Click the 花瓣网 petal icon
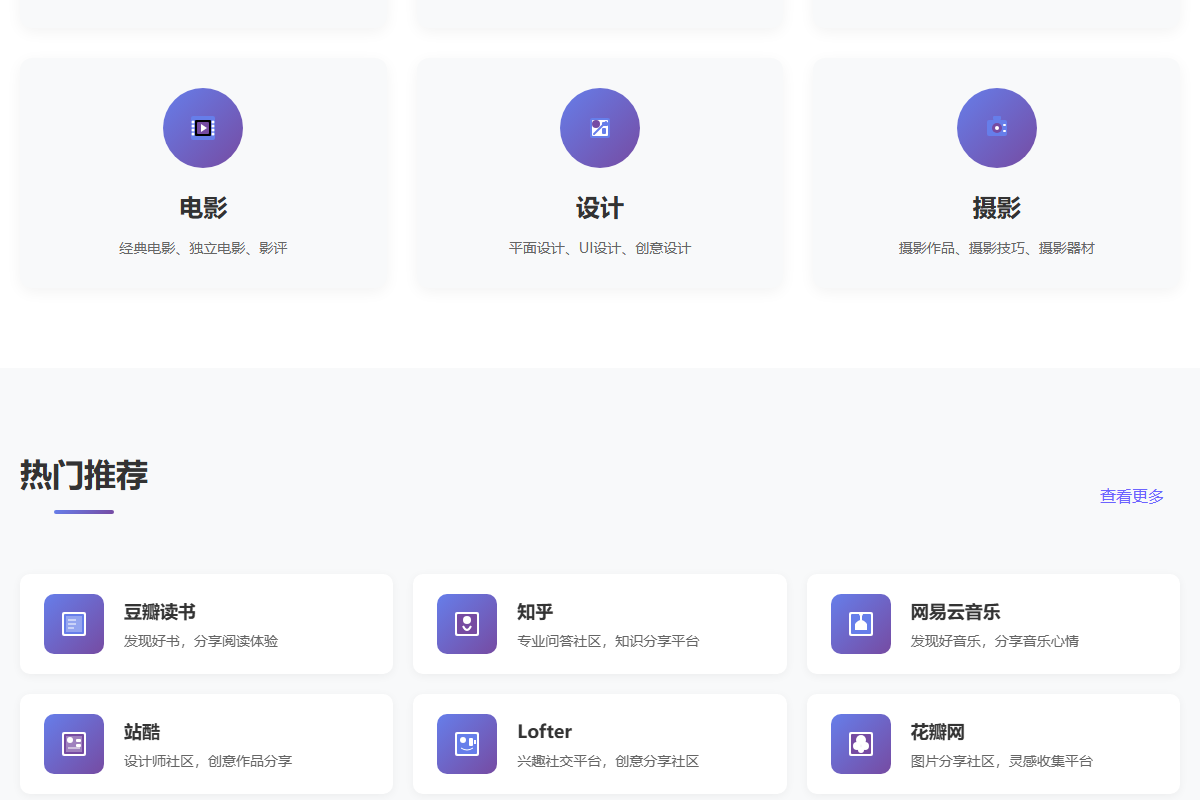 pyautogui.click(x=860, y=743)
